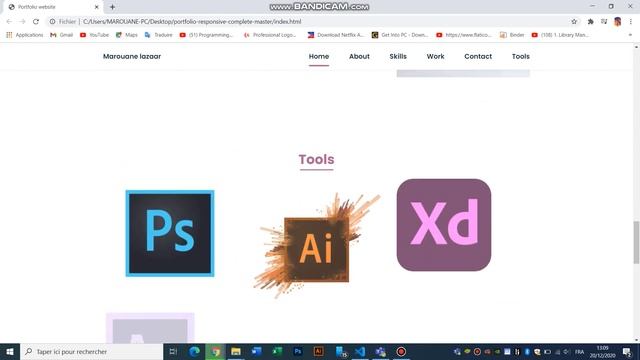Click the Marouane lazaar site logo
The width and height of the screenshot is (640, 360).
coord(132,56)
